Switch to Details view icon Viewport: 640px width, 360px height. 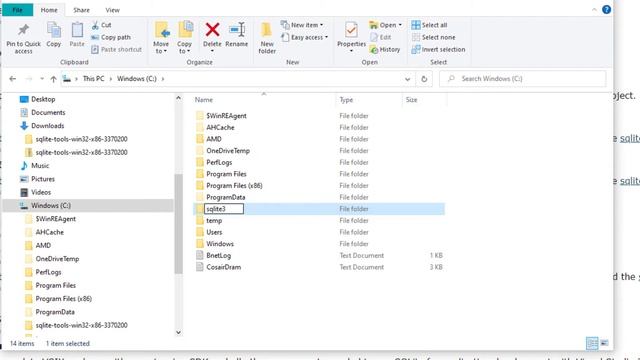[592, 343]
